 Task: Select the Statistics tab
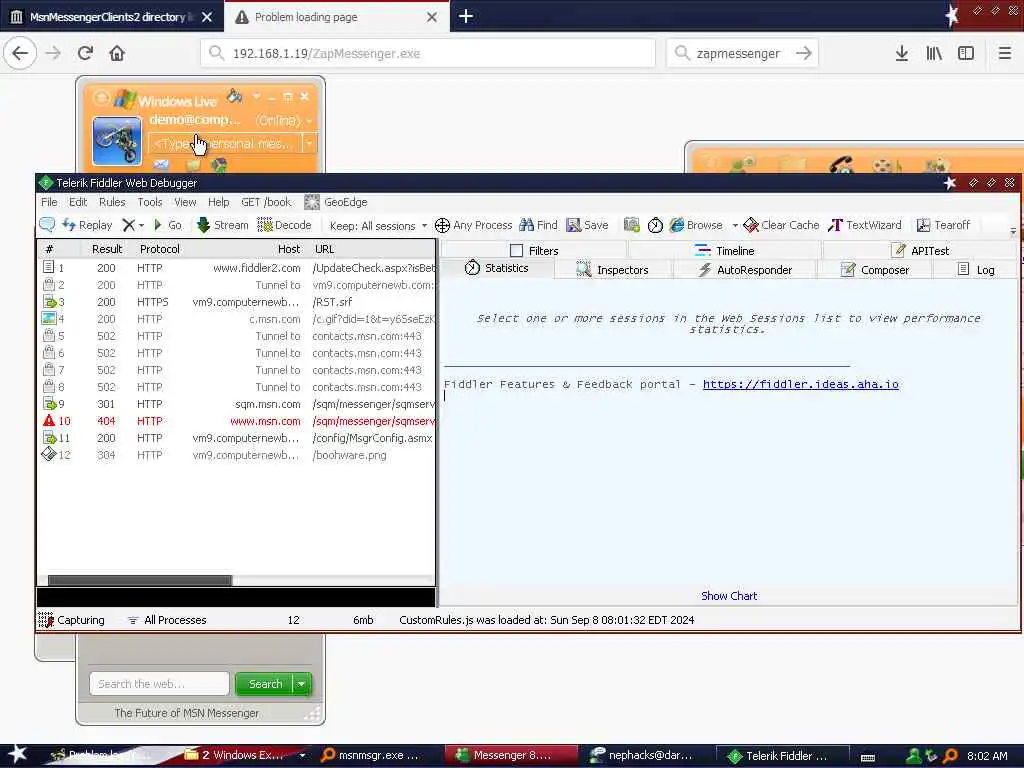click(497, 268)
